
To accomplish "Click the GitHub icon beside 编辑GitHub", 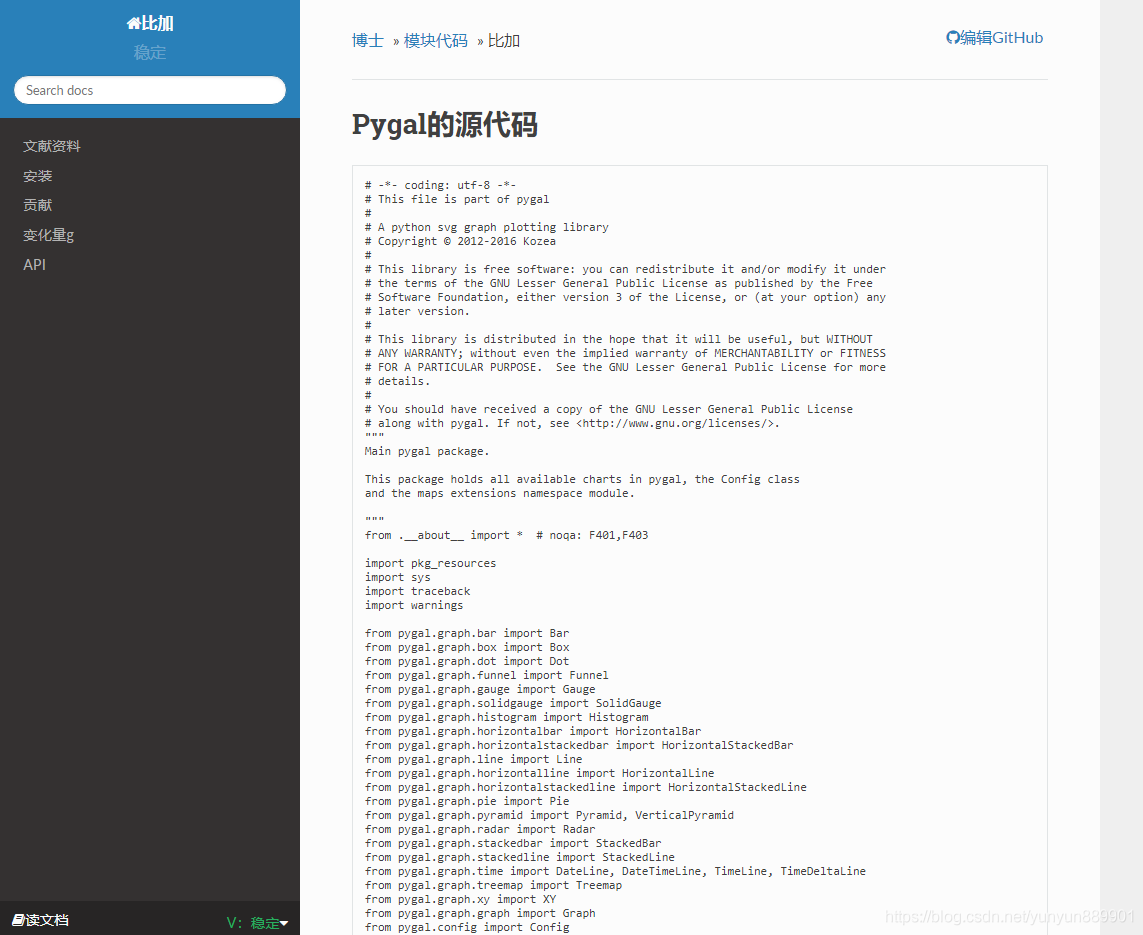I will coord(952,38).
